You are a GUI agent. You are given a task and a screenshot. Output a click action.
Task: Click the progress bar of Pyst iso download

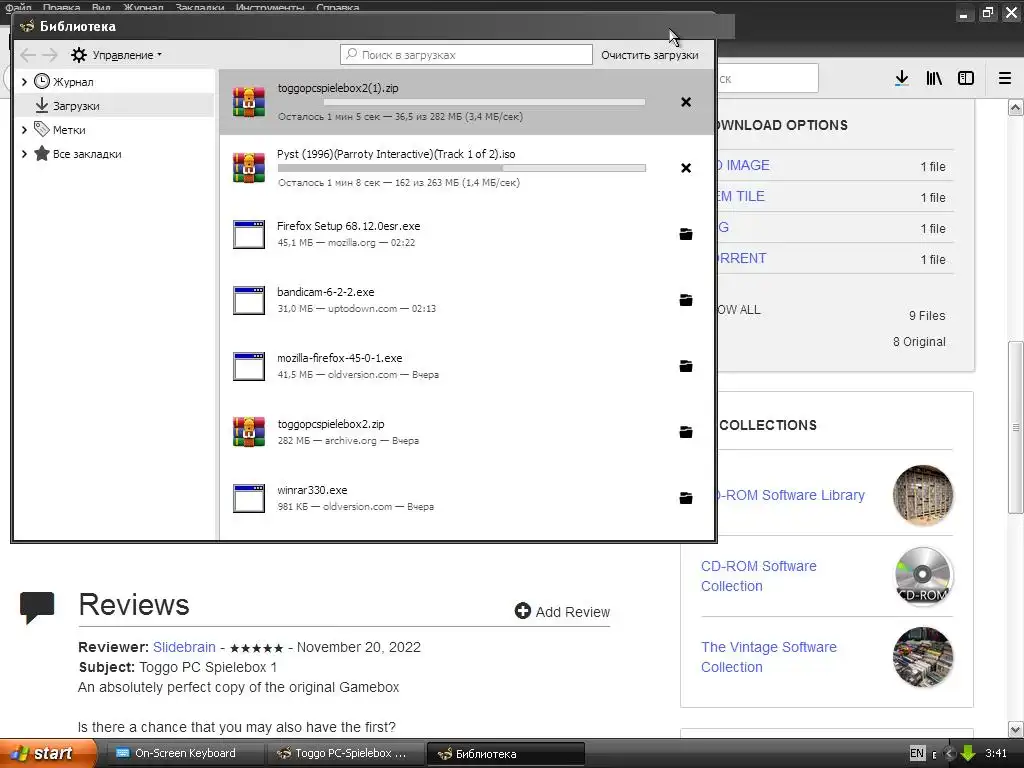(462, 168)
